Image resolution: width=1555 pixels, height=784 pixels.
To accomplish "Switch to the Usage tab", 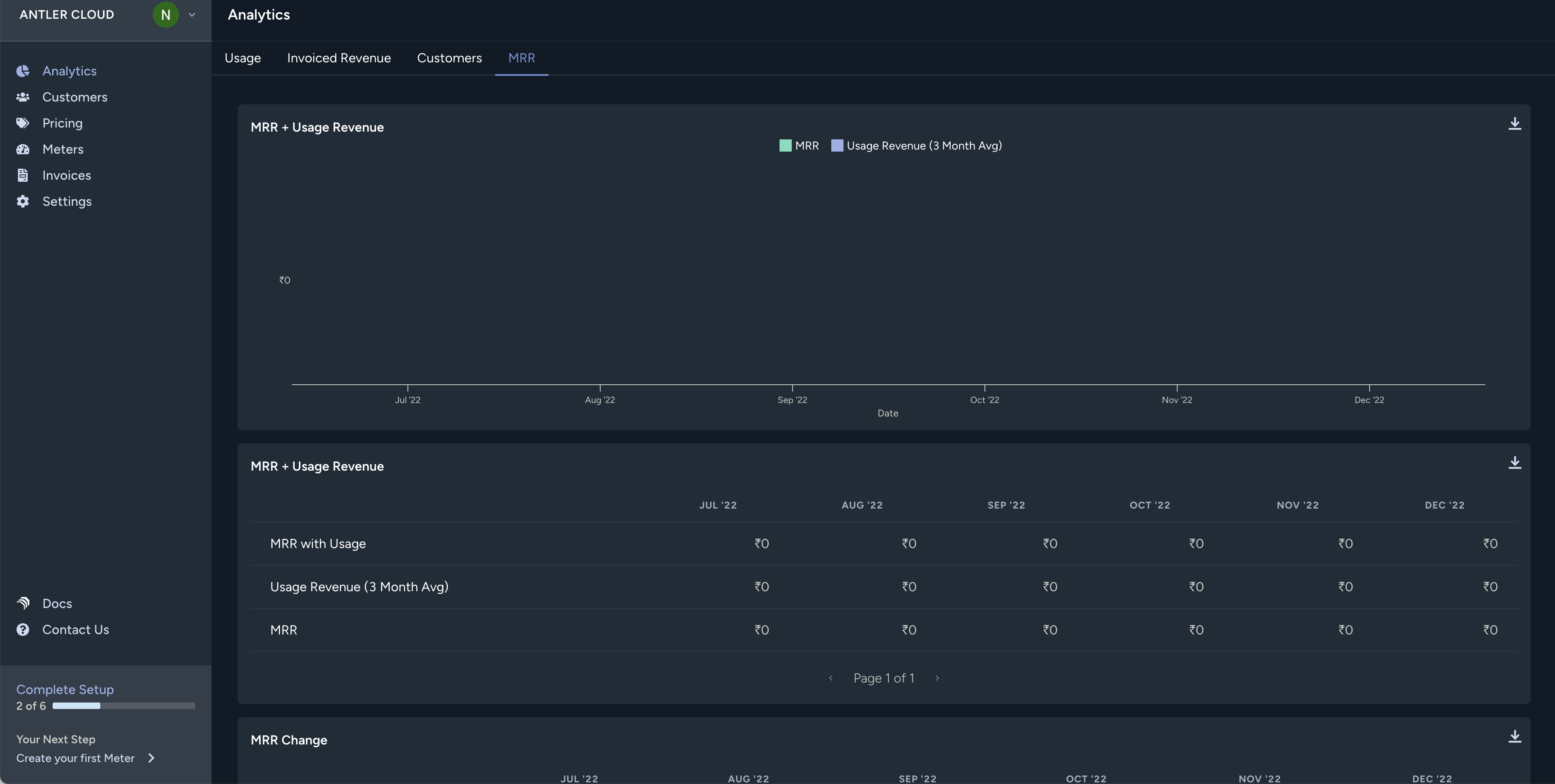I will click(x=243, y=58).
